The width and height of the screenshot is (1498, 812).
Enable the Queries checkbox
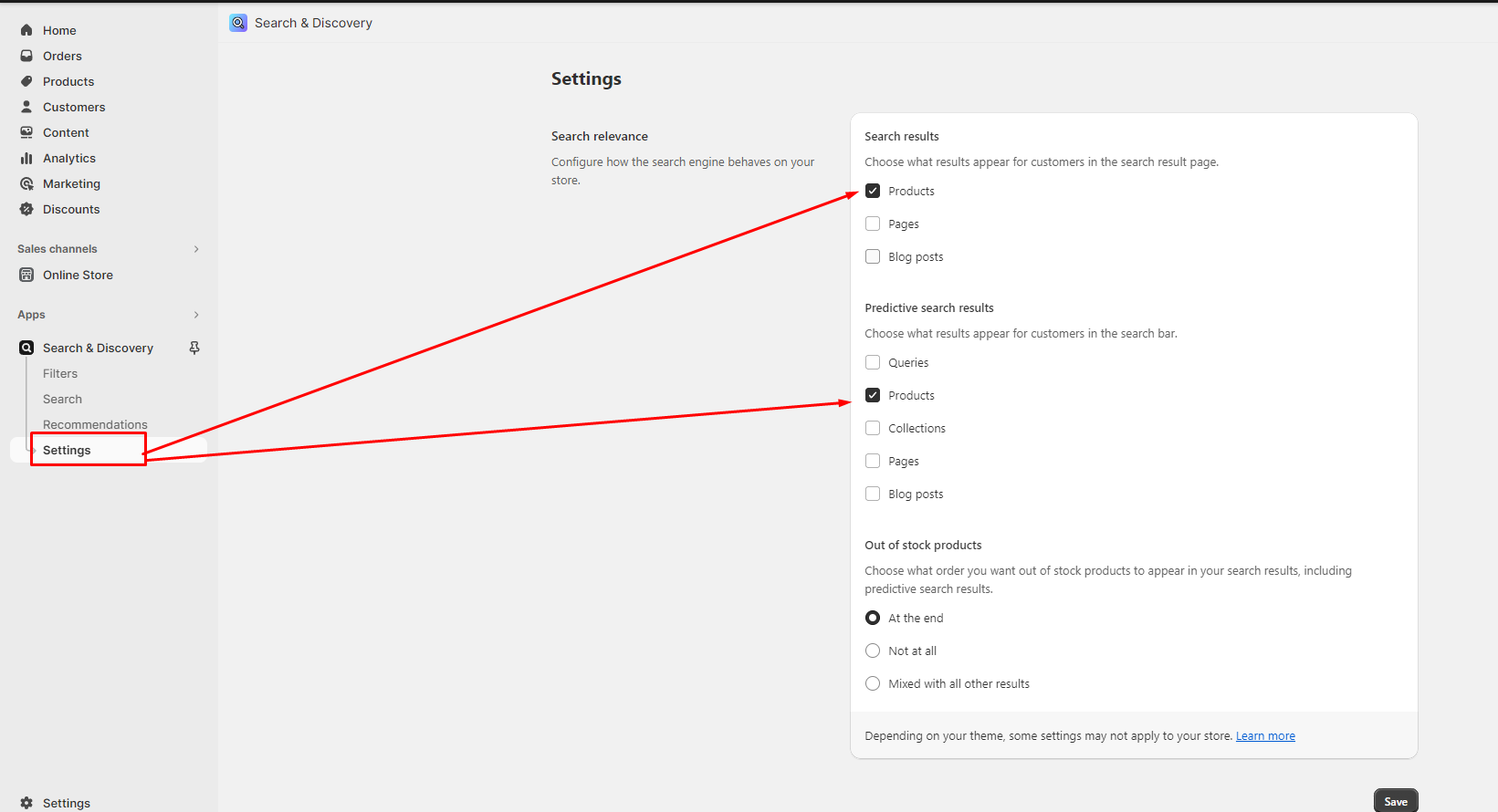coord(873,362)
